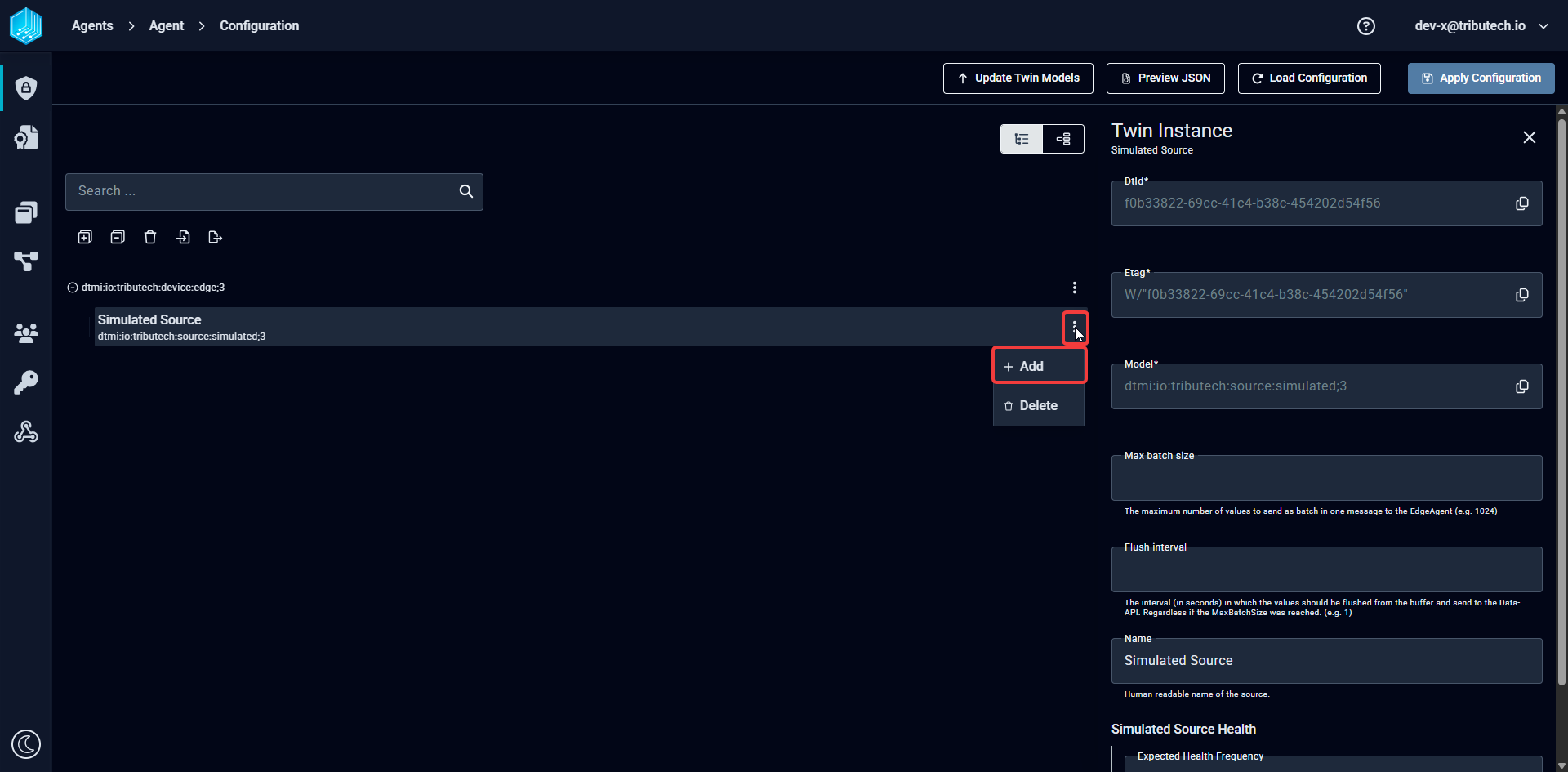Click the expand all plus icon
The width and height of the screenshot is (1568, 772).
(x=85, y=237)
